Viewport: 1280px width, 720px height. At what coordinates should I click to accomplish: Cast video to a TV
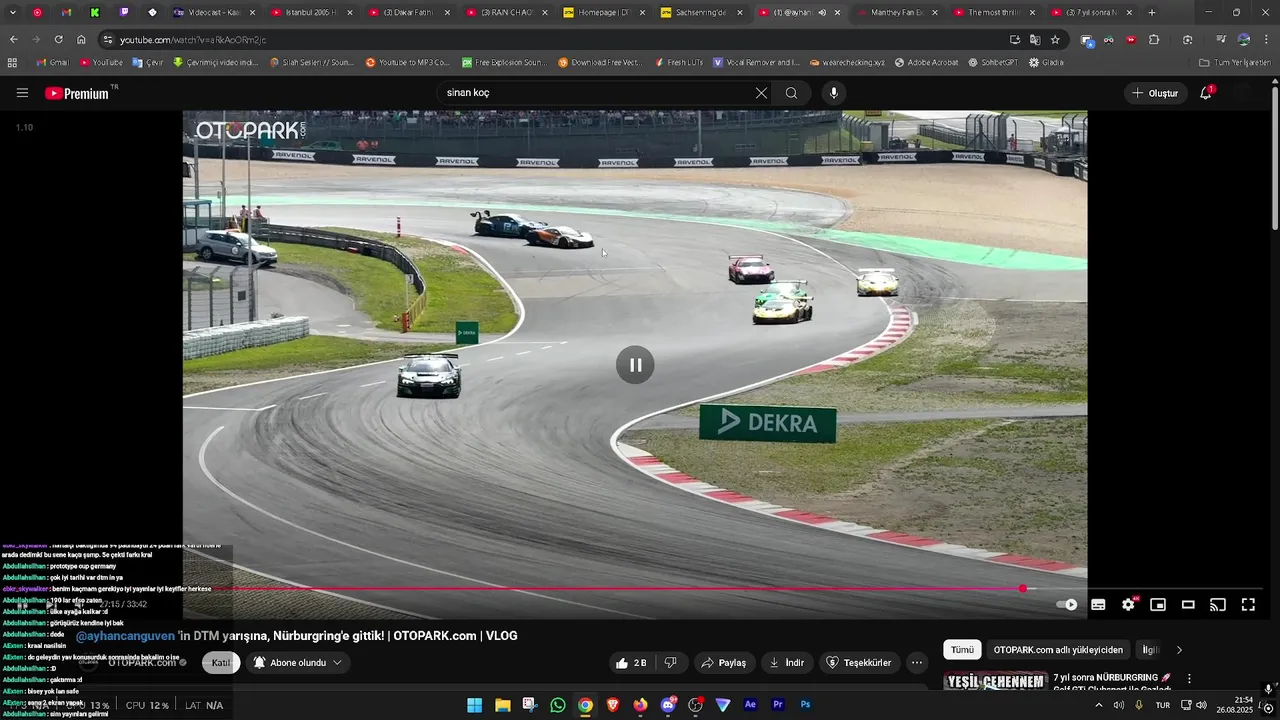tap(1218, 604)
